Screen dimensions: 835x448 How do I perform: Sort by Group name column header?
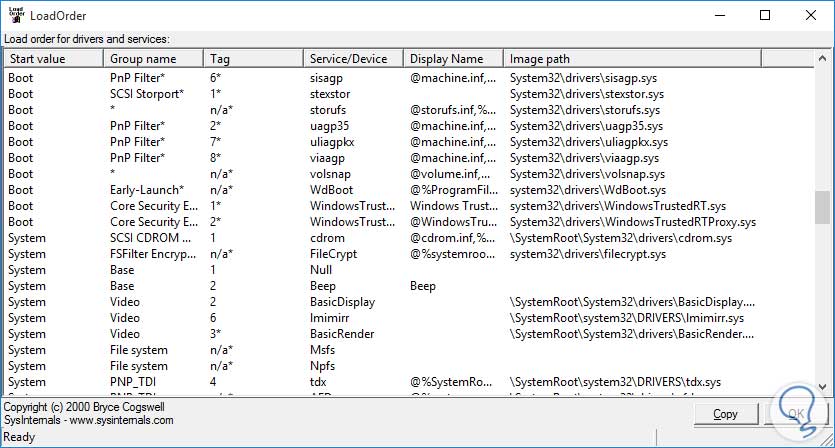coord(153,59)
